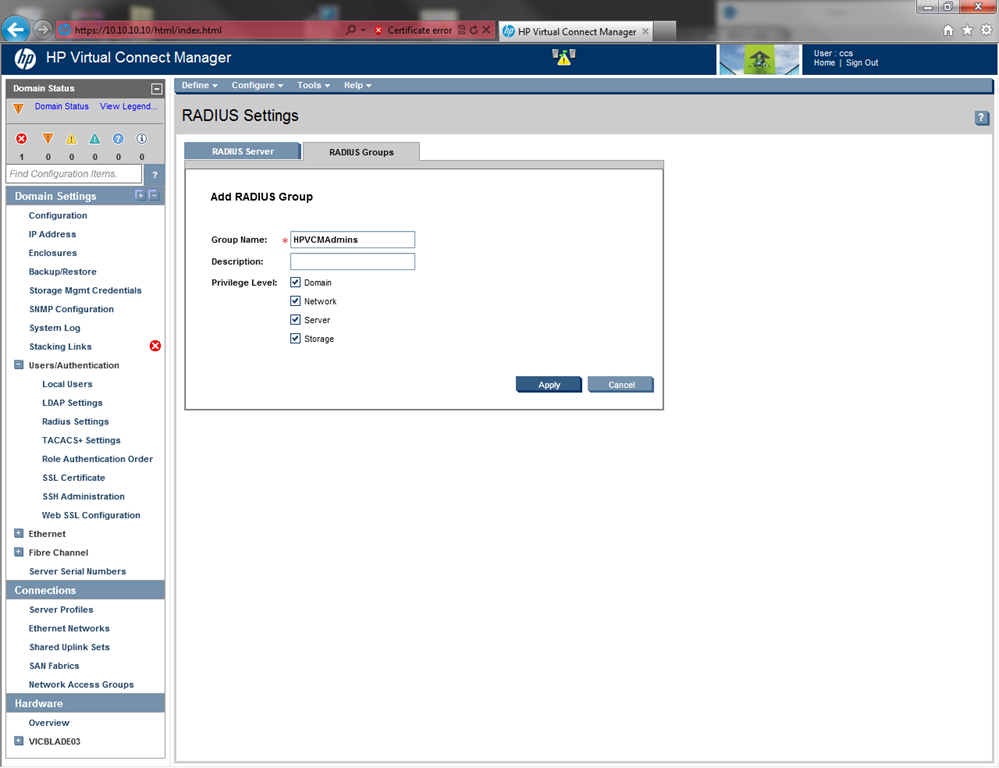Click the red error icon beside Stacking Links
This screenshot has height=768, width=999.
coord(155,346)
